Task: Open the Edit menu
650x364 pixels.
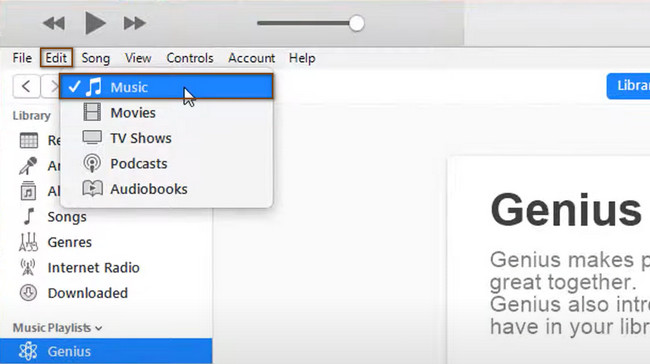Action: pyautogui.click(x=56, y=58)
